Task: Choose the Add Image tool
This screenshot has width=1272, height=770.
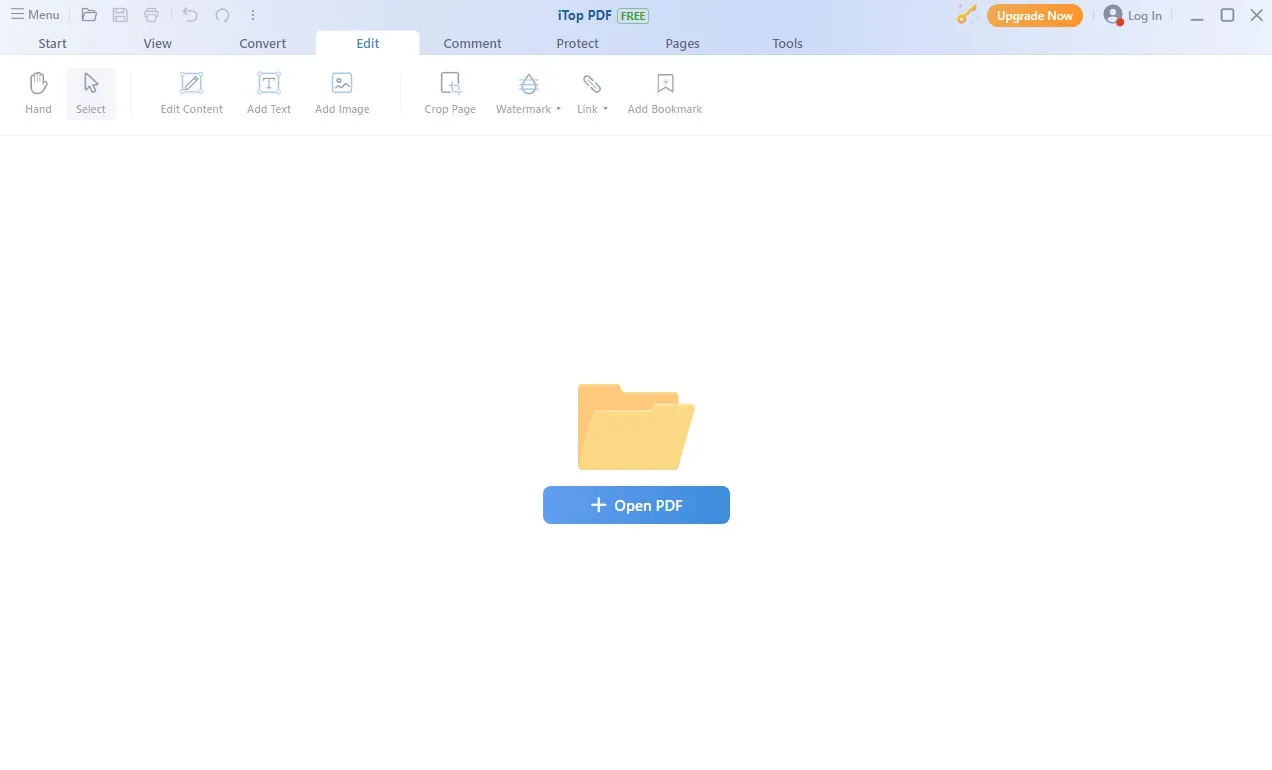Action: tap(342, 94)
